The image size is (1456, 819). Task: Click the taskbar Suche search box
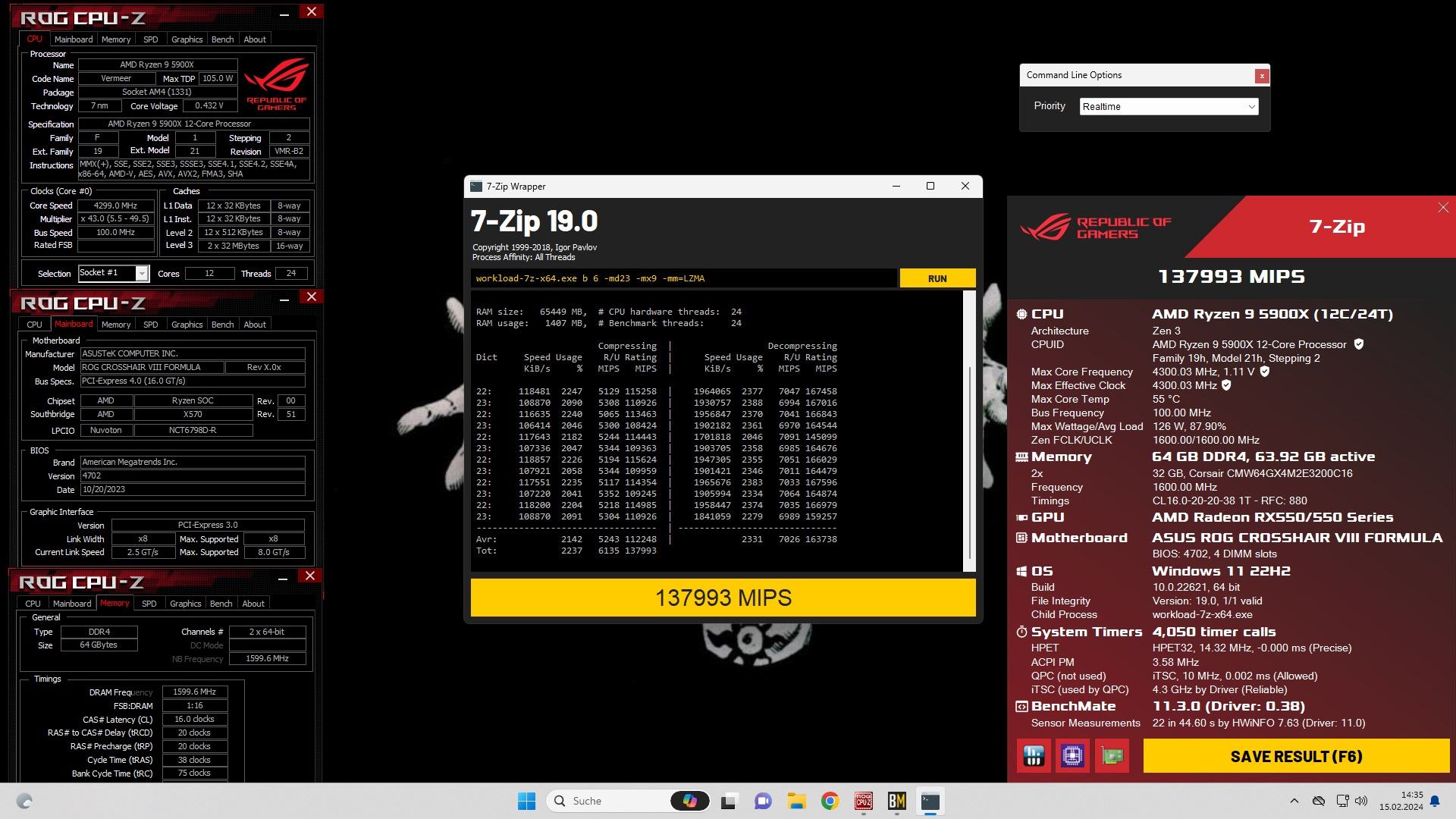(x=628, y=801)
